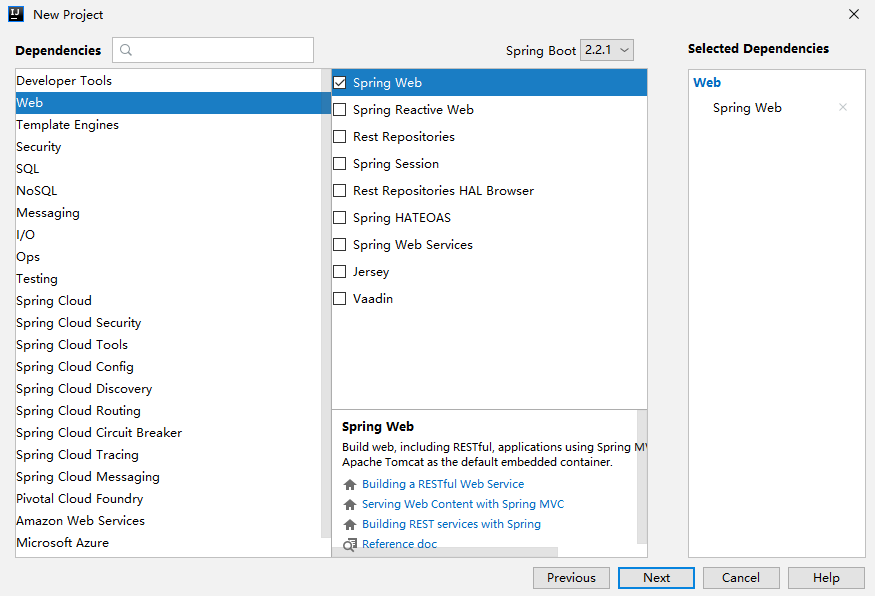The image size is (875, 596).
Task: Click home icon beside Serving Web Content guide
Action: [x=350, y=504]
